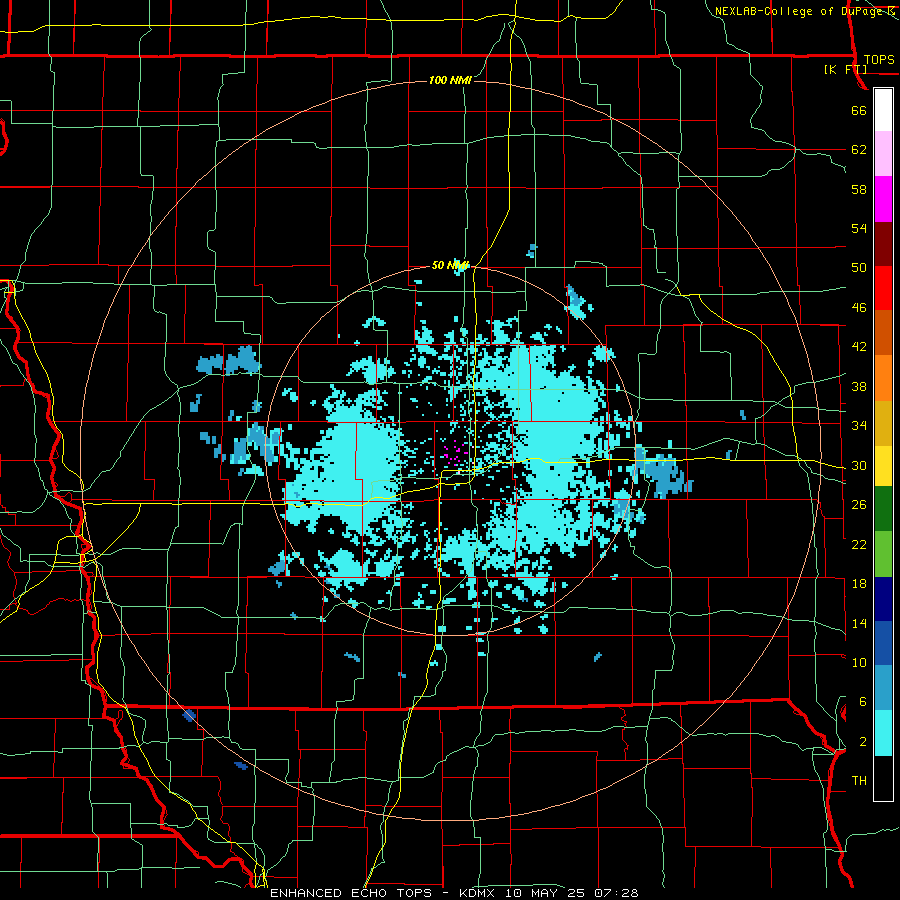Screen dimensions: 900x900
Task: Select the bright red legend swatch
Action: (x=883, y=288)
